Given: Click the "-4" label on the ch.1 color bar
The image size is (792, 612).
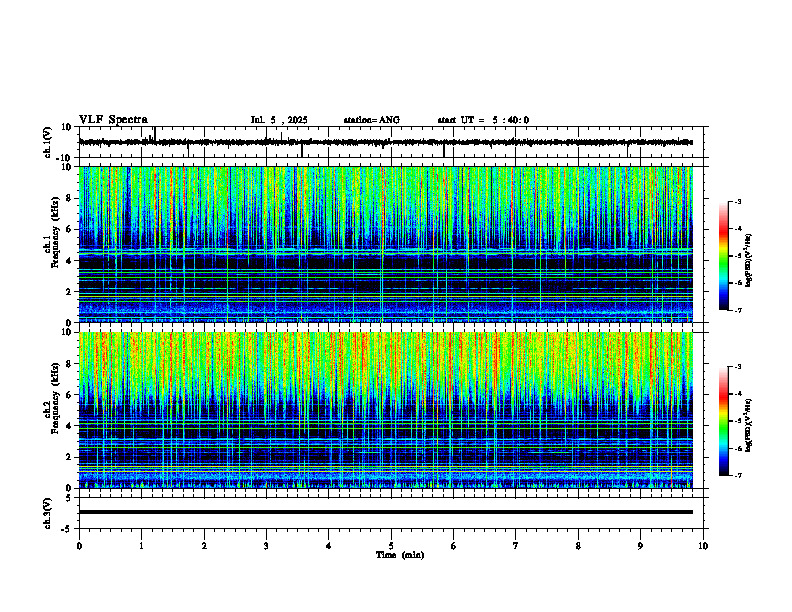Looking at the screenshot, I should pyautogui.click(x=738, y=229).
